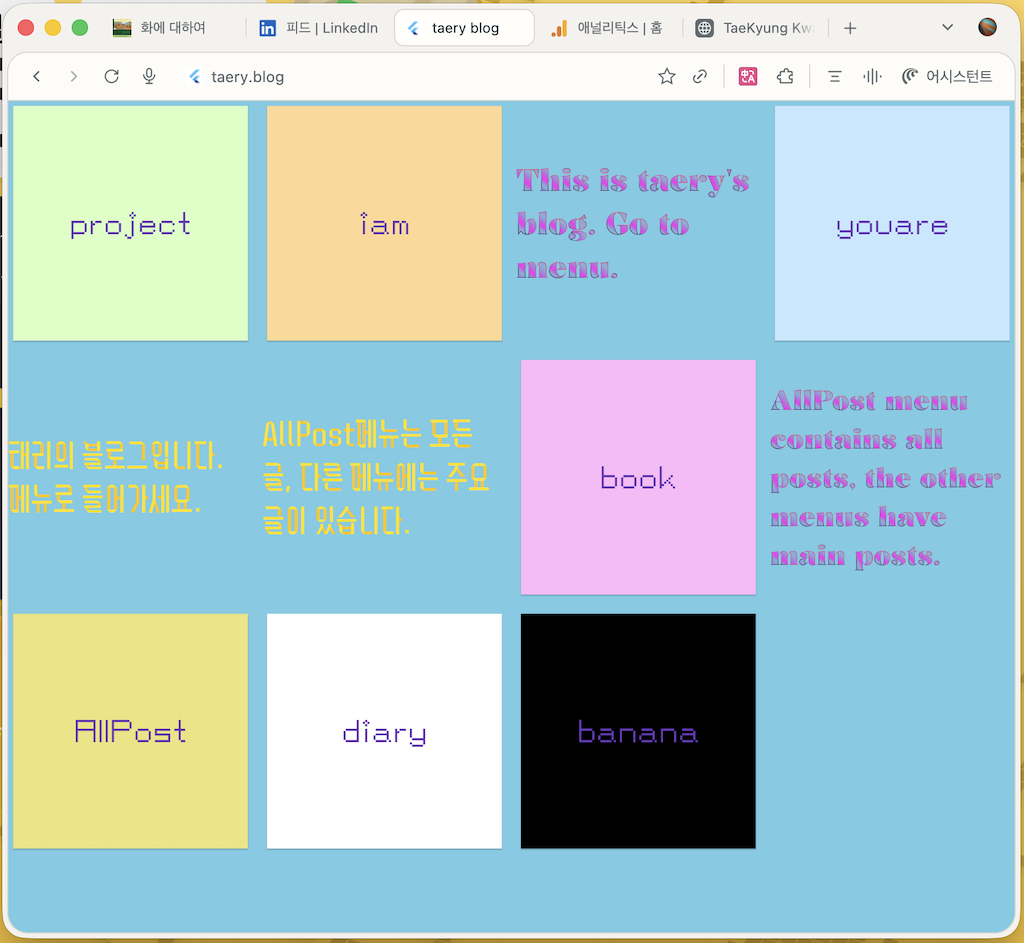1024x943 pixels.
Task: Click the reader mode lines icon
Action: pyautogui.click(x=835, y=76)
